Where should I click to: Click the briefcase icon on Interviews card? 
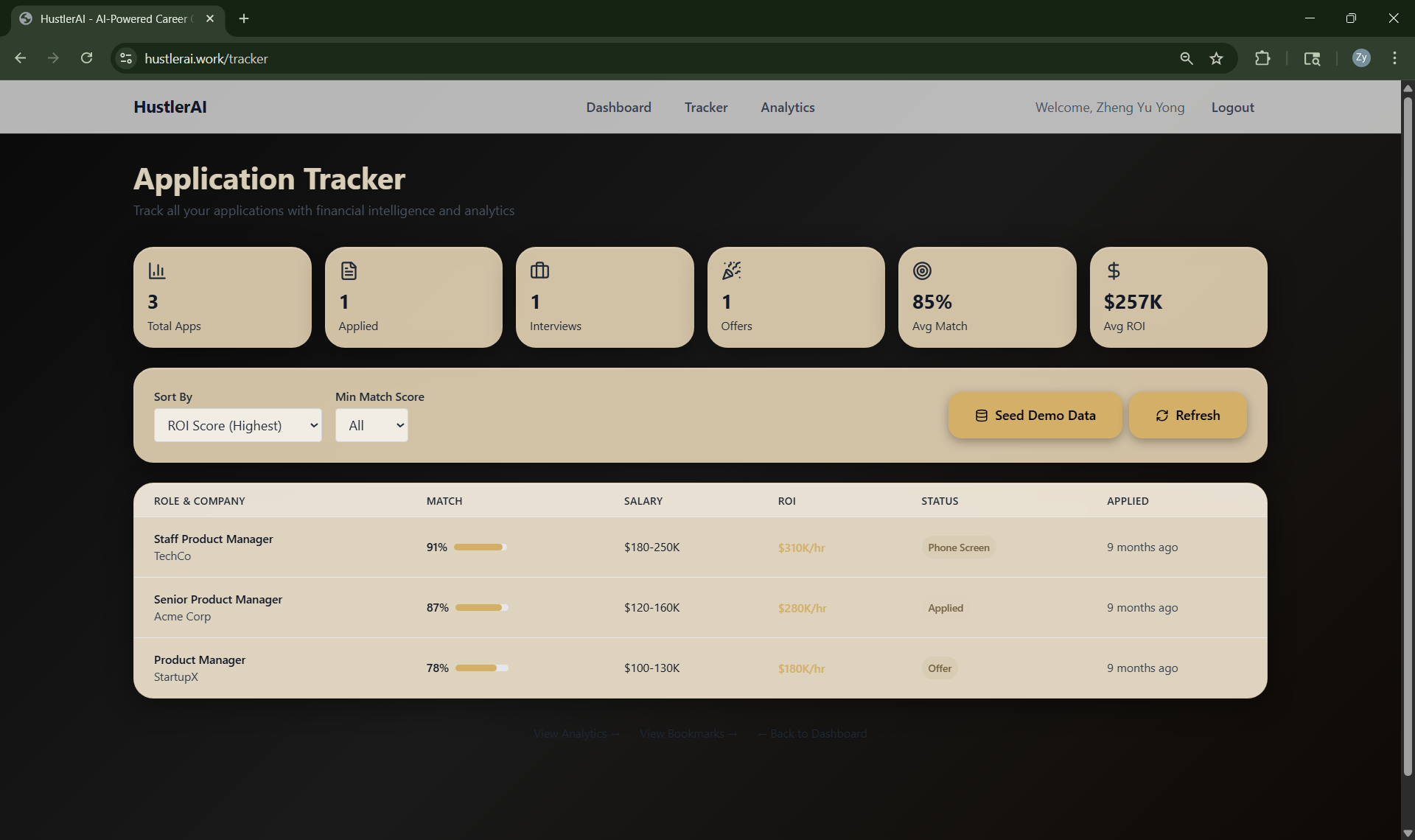tap(539, 270)
